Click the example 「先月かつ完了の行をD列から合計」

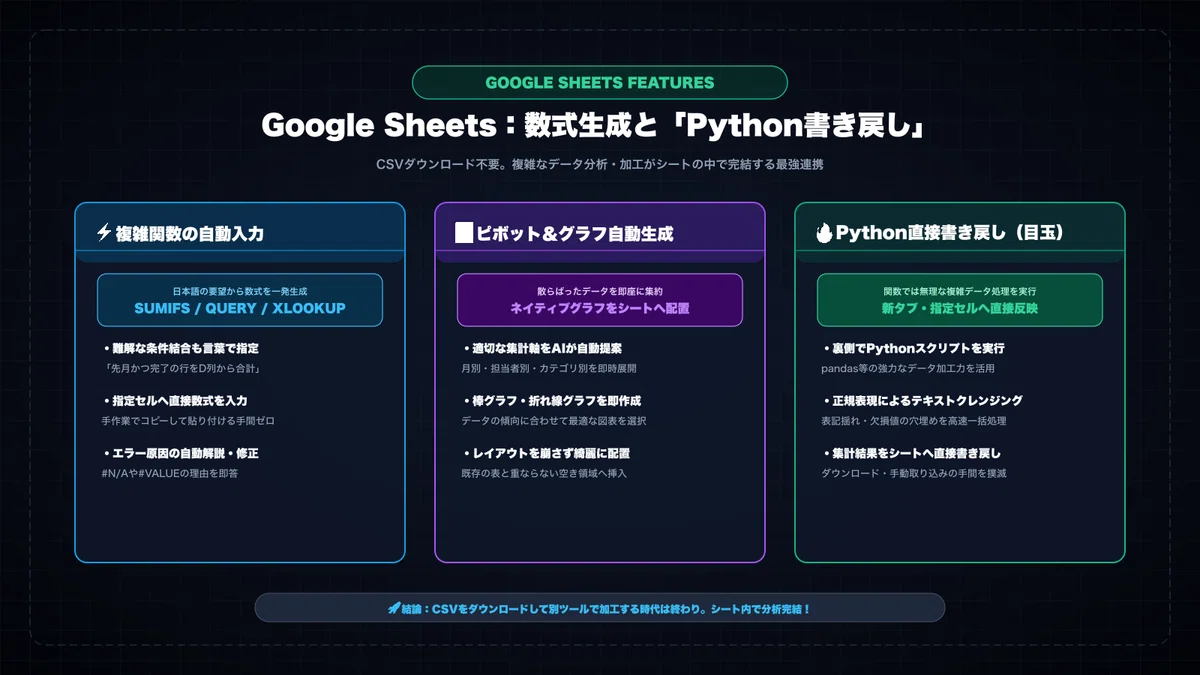(x=182, y=368)
